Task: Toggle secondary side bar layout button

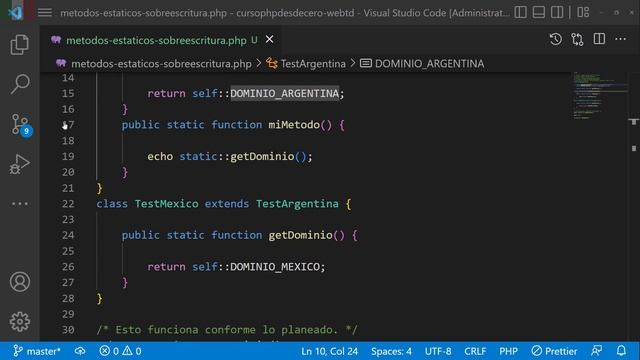Action: coord(557,12)
